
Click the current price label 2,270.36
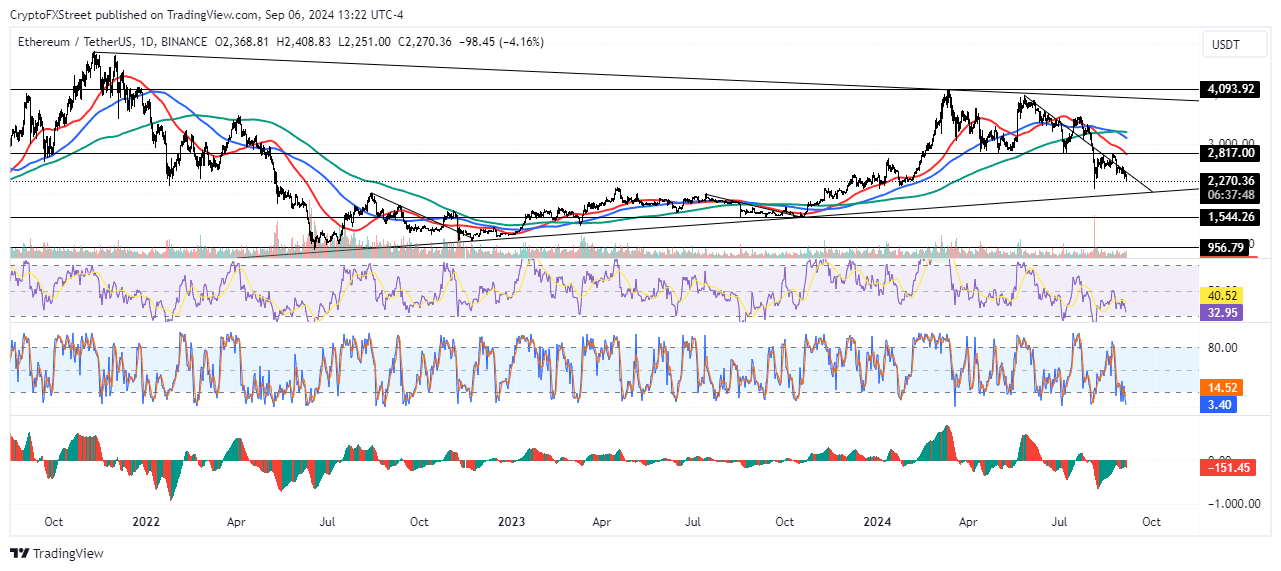click(1231, 181)
